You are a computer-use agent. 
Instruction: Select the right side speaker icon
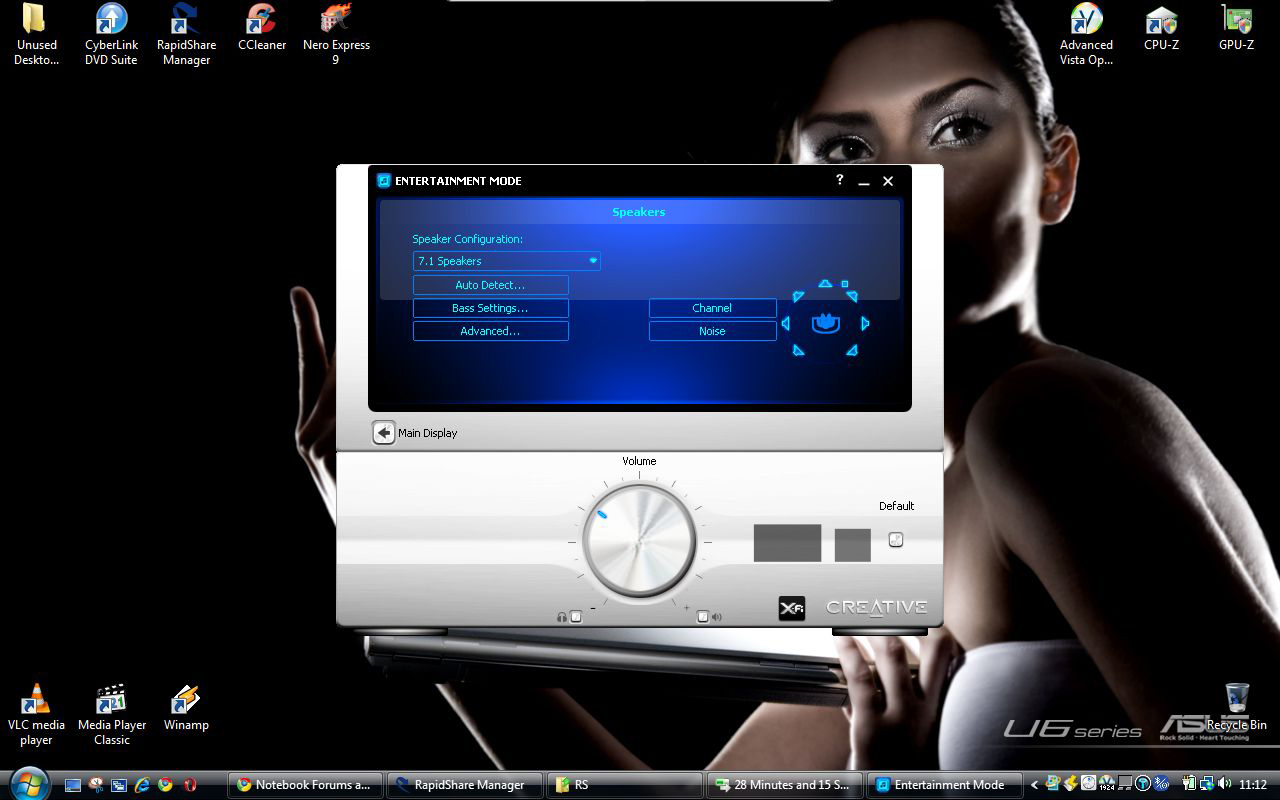click(x=865, y=323)
